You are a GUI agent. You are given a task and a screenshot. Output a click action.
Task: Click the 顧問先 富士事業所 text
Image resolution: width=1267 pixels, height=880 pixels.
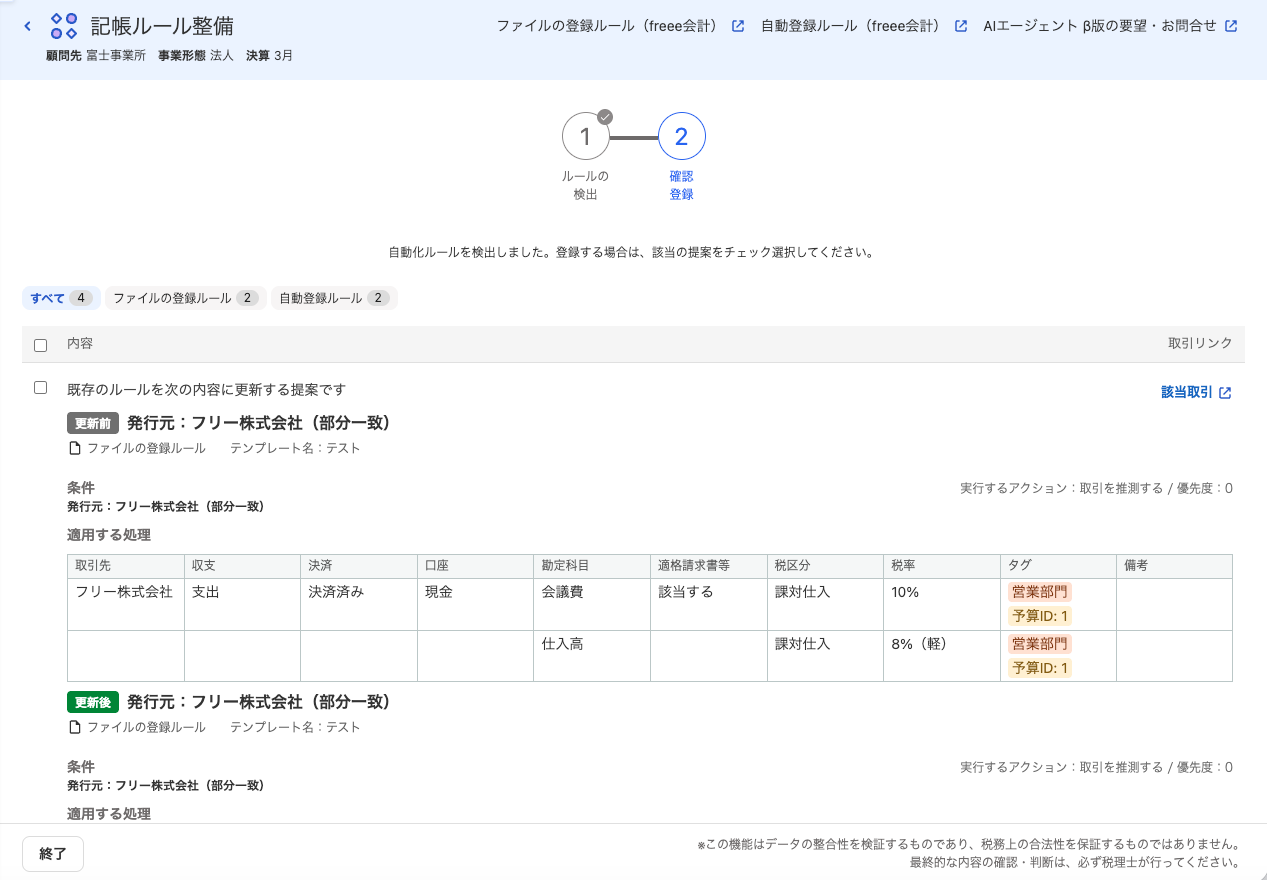coord(96,56)
